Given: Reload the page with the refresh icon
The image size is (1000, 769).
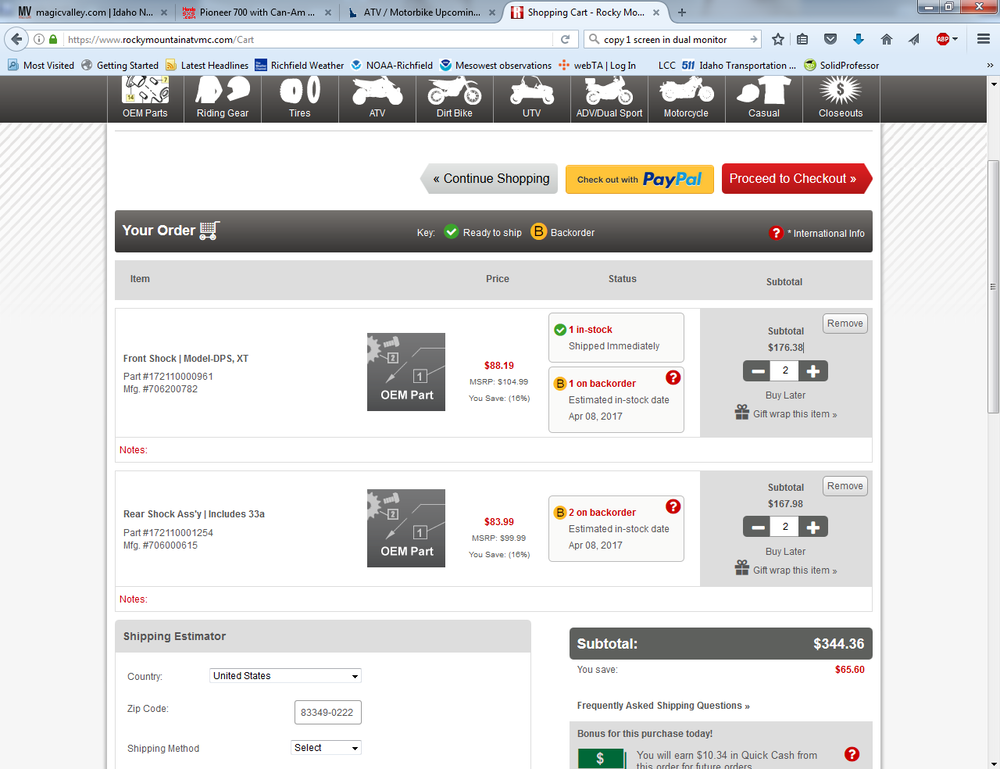Looking at the screenshot, I should pyautogui.click(x=564, y=40).
